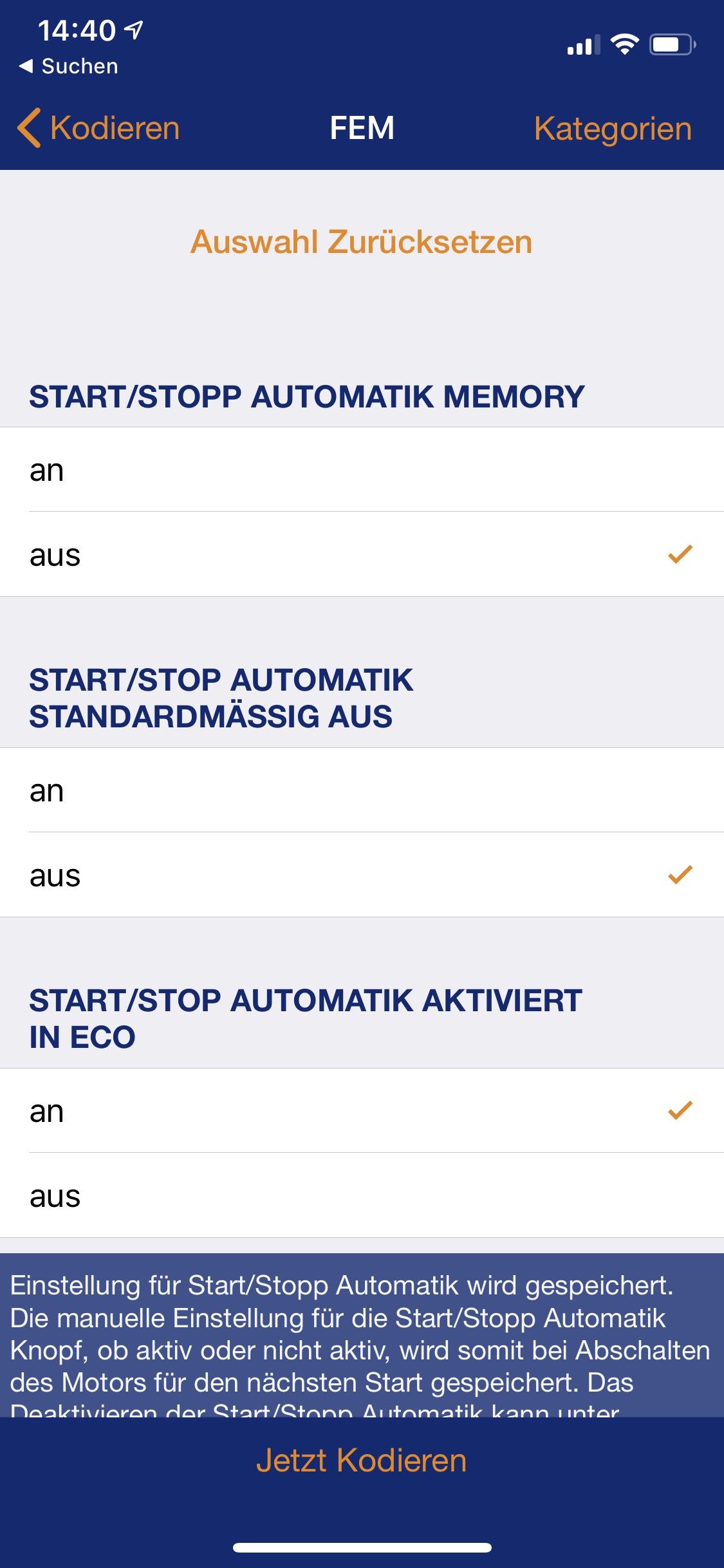Tap the checkmark in Aktiviert in ECO section
The width and height of the screenshot is (724, 1568).
(x=680, y=1110)
